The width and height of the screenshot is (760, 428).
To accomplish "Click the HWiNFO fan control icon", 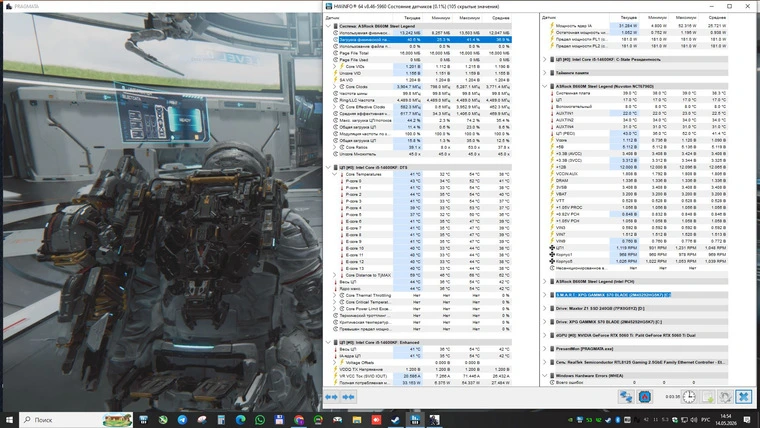I will click(x=645, y=396).
